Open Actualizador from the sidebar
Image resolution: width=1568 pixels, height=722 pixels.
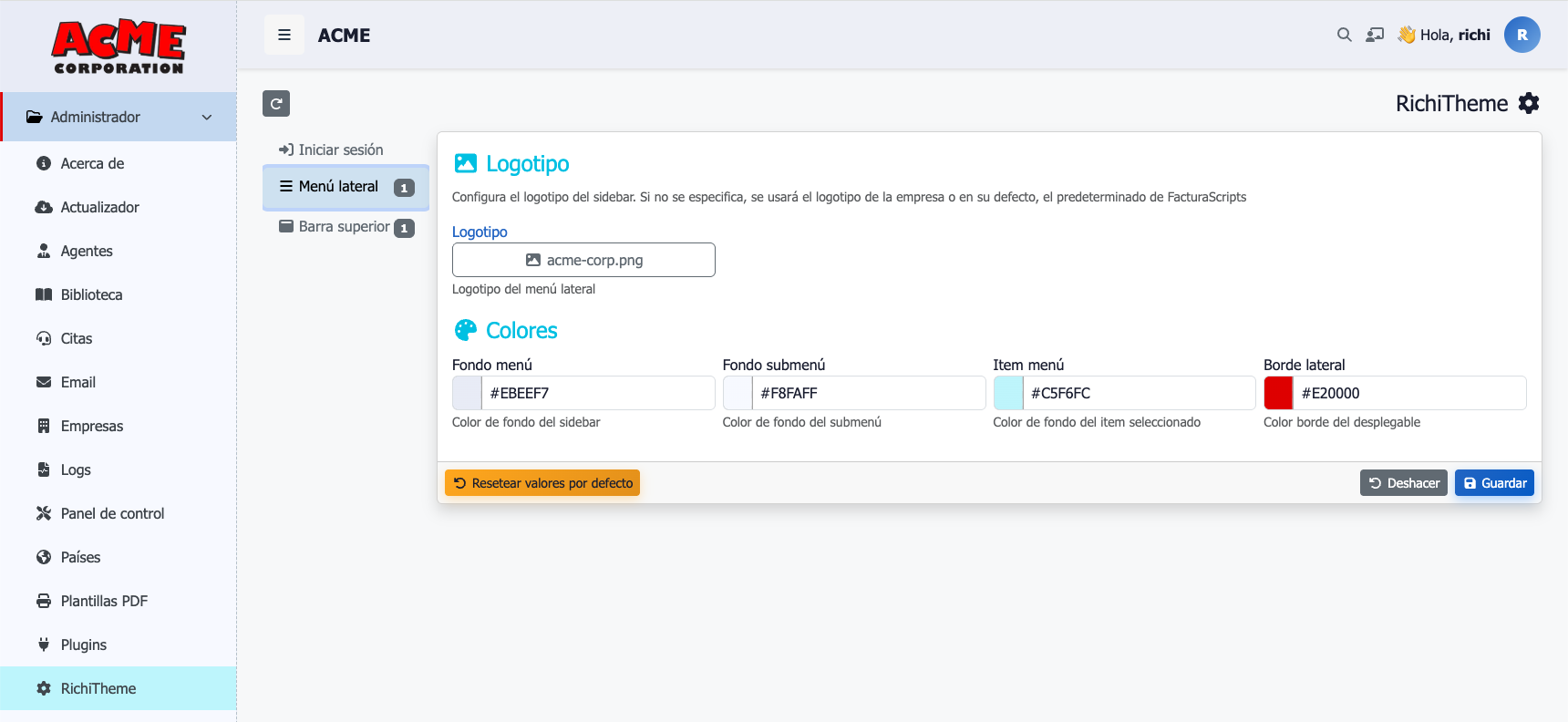[99, 207]
